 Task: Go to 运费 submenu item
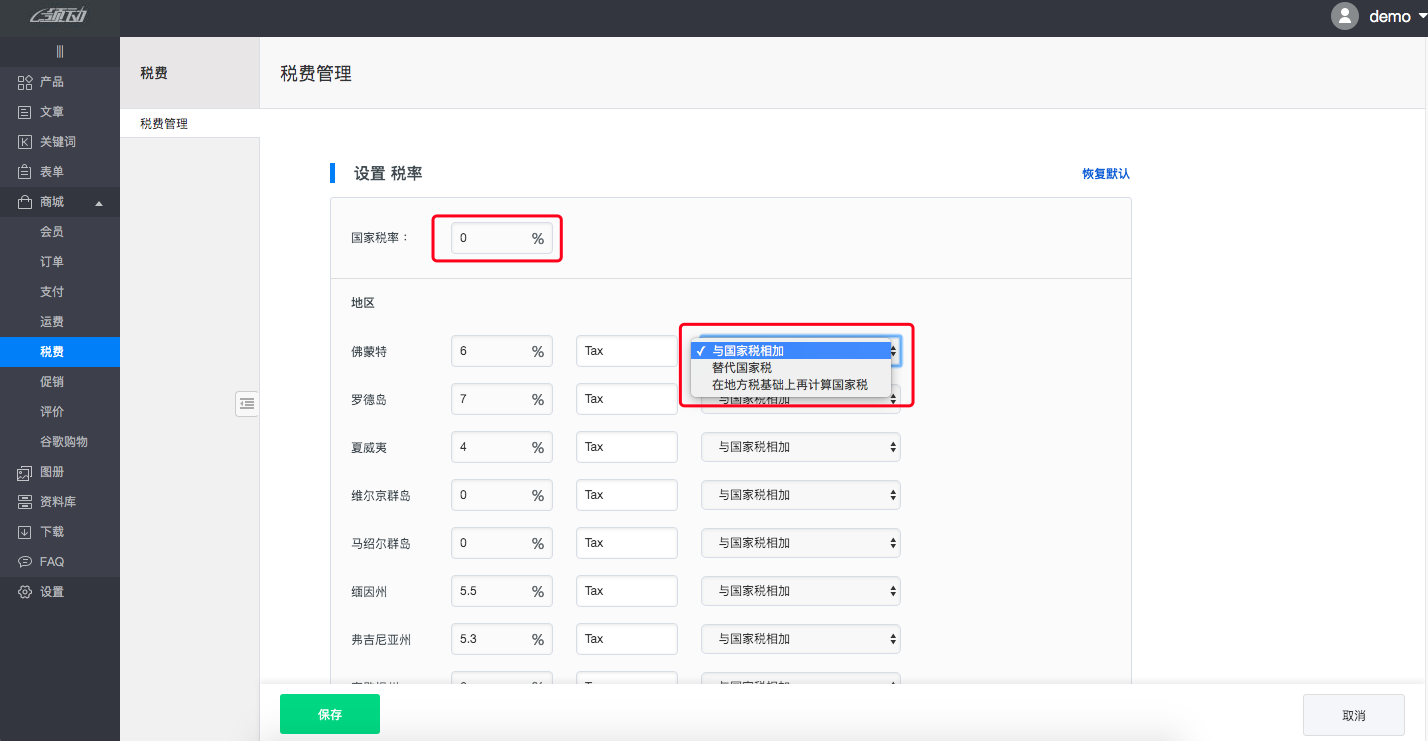[52, 322]
